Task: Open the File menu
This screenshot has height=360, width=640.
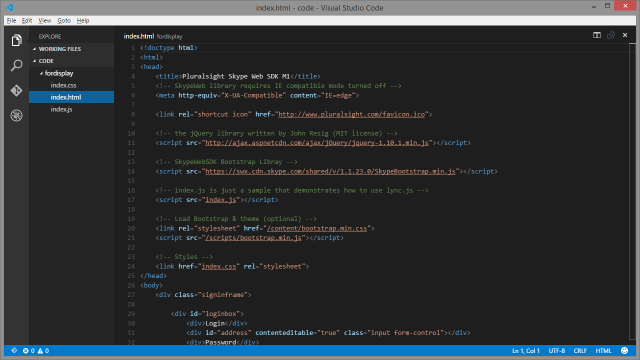Action: [x=11, y=20]
